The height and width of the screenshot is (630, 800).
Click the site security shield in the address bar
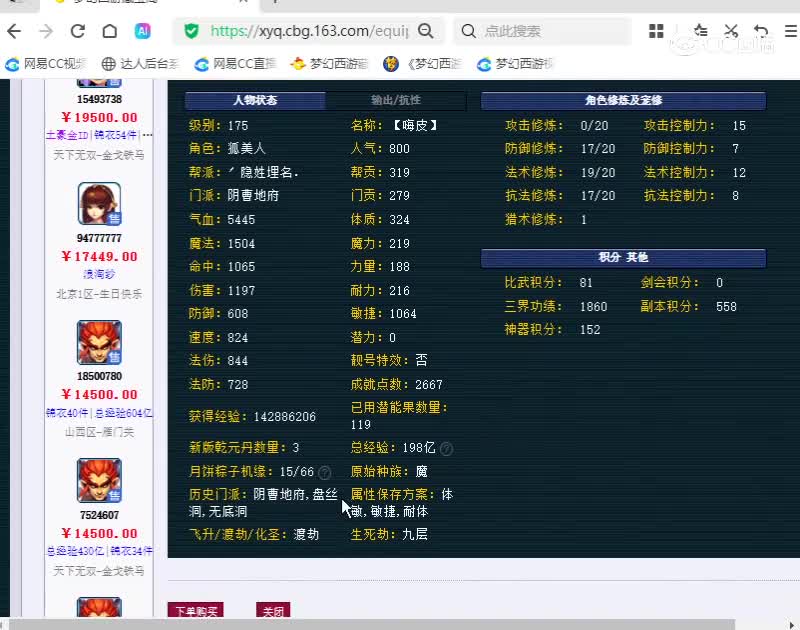(190, 31)
